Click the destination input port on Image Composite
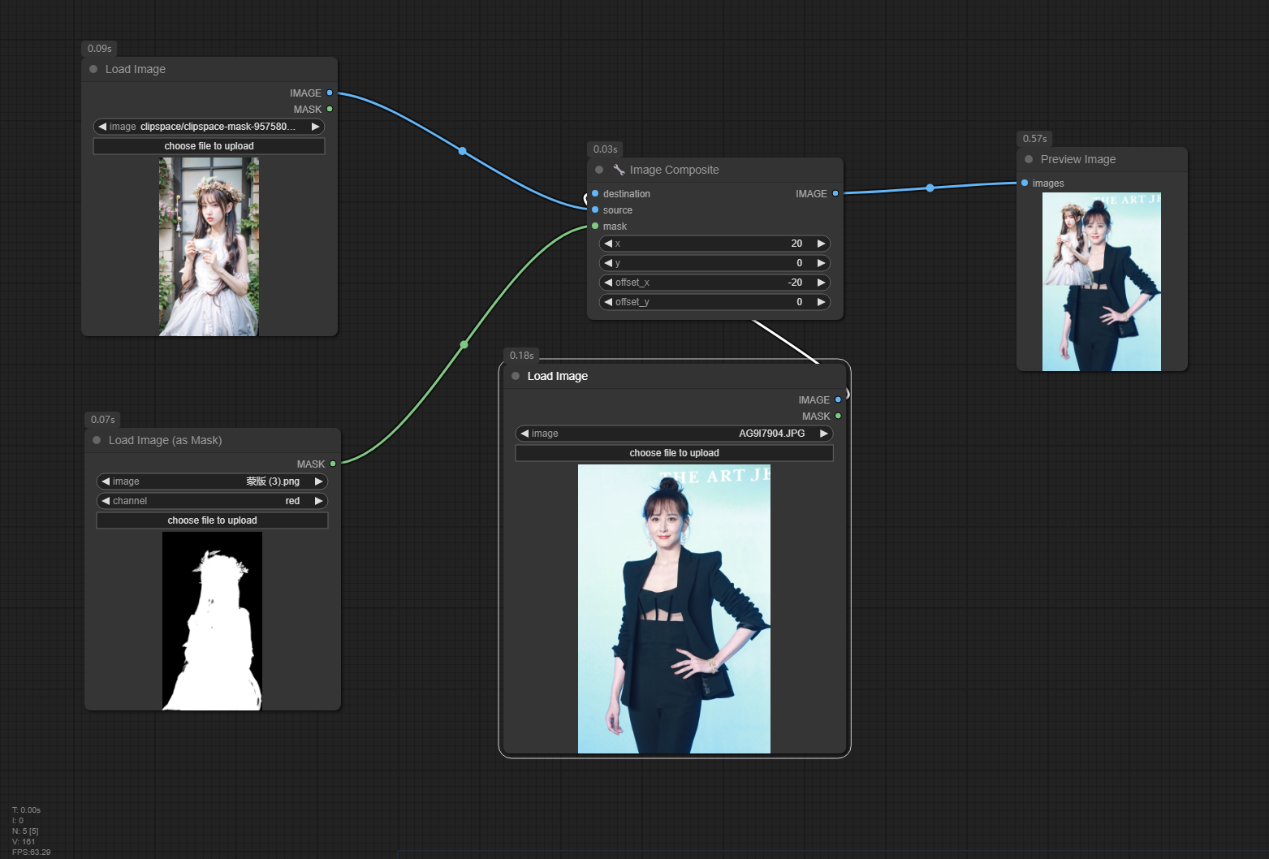Screen dimensions: 1269x859 pos(595,194)
